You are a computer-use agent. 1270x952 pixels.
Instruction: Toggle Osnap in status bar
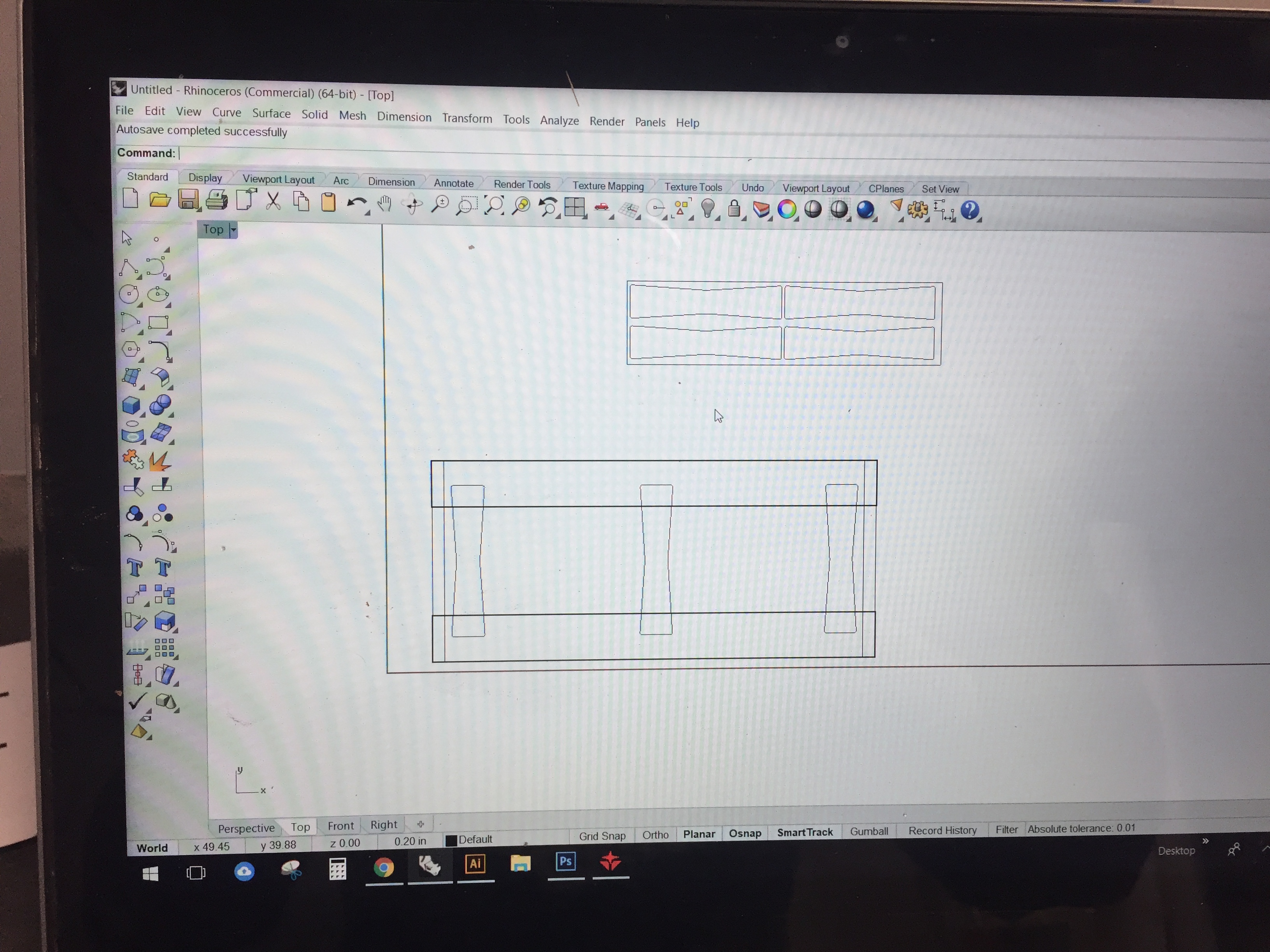[745, 833]
